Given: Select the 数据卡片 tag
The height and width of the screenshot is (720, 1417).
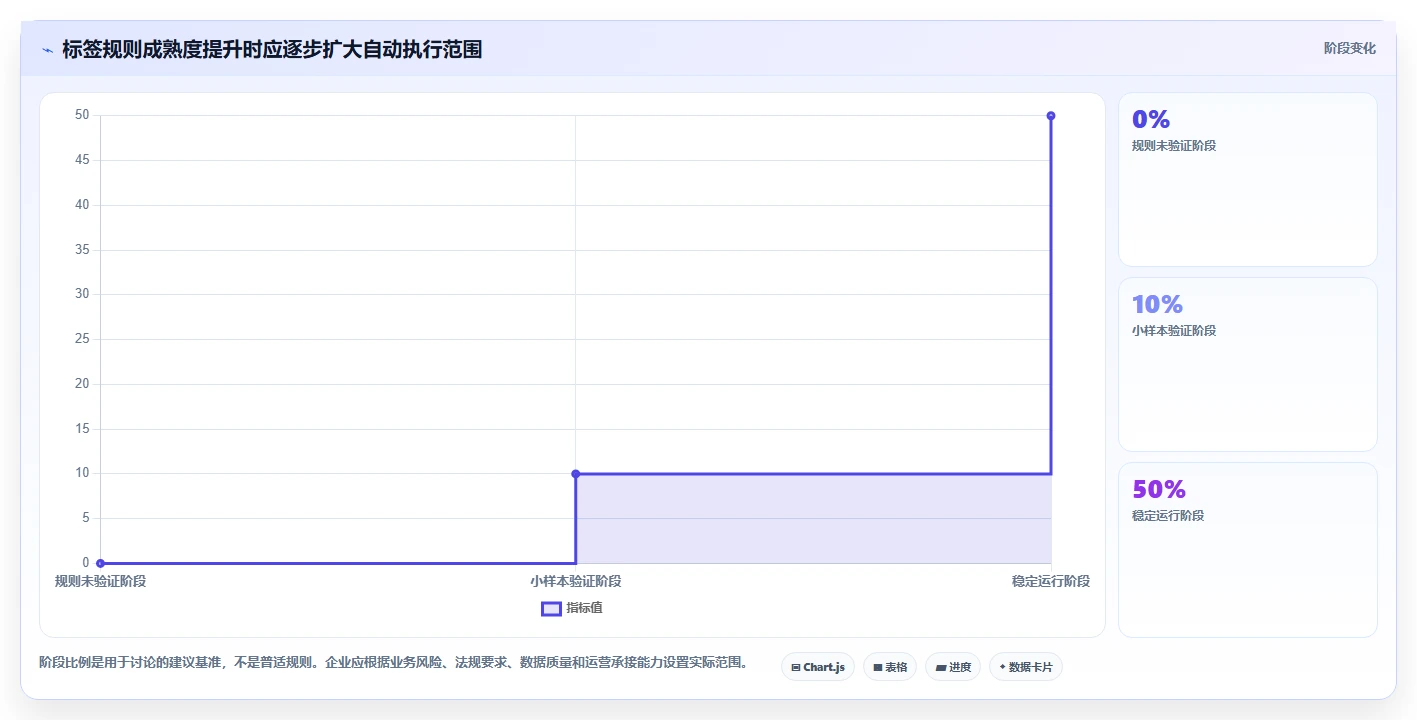Looking at the screenshot, I should [x=1026, y=667].
